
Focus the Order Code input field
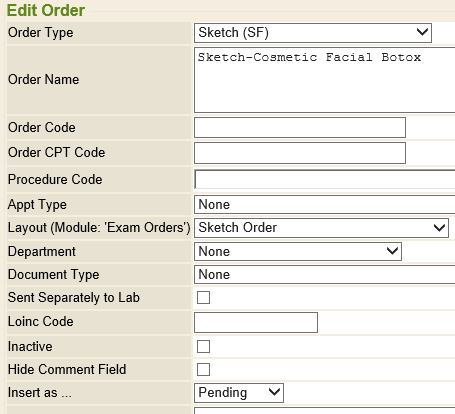coord(300,127)
